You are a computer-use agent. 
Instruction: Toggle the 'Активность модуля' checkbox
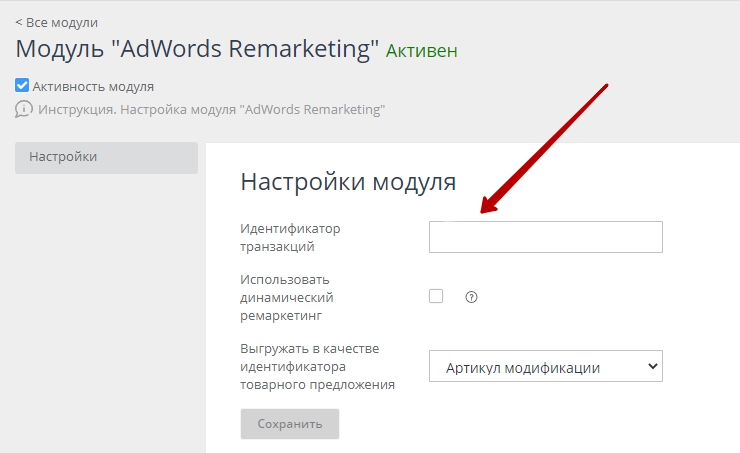click(x=22, y=86)
